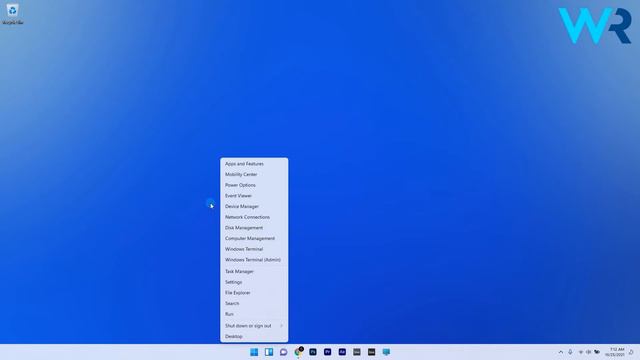The width and height of the screenshot is (640, 360).
Task: Select Desktop at the menu bottom
Action: click(254, 336)
